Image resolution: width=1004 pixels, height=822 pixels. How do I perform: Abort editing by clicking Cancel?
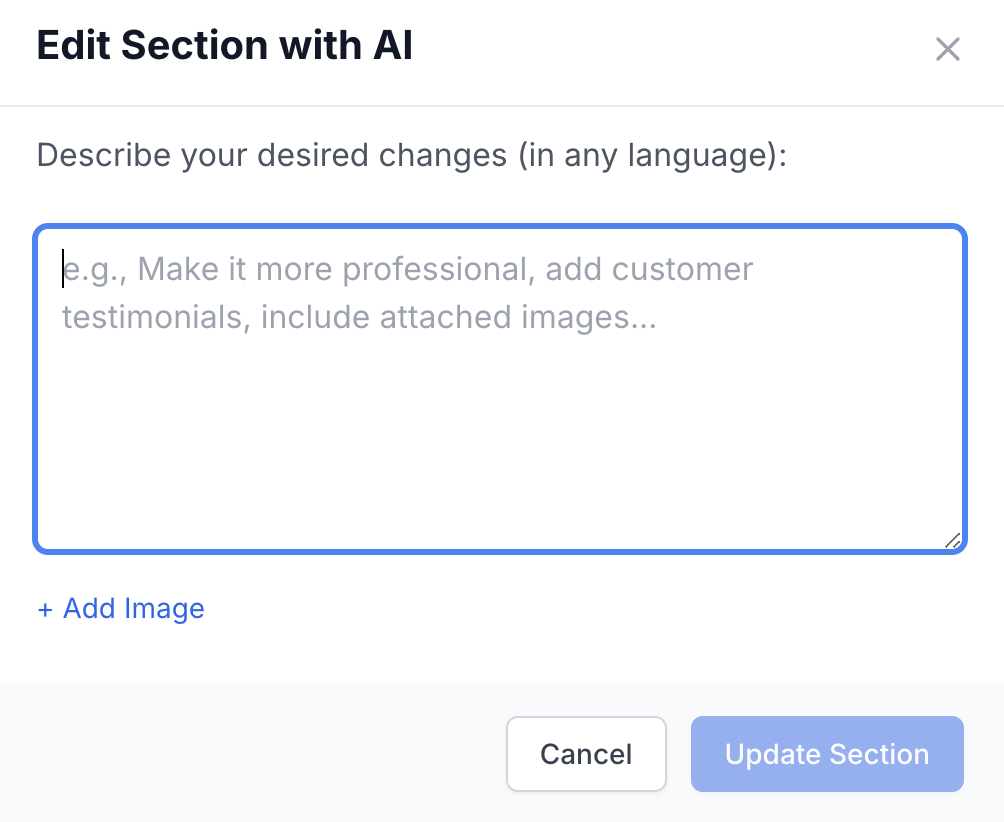(x=586, y=754)
